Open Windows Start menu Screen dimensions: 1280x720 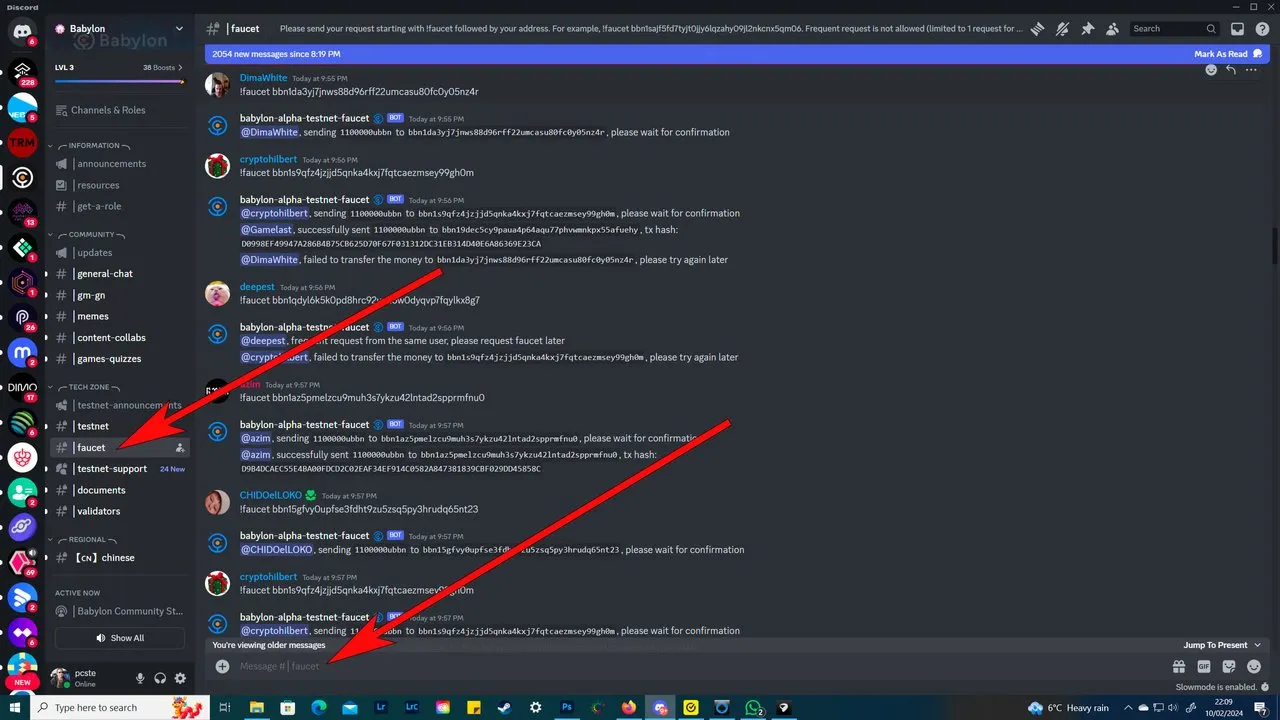[16, 708]
